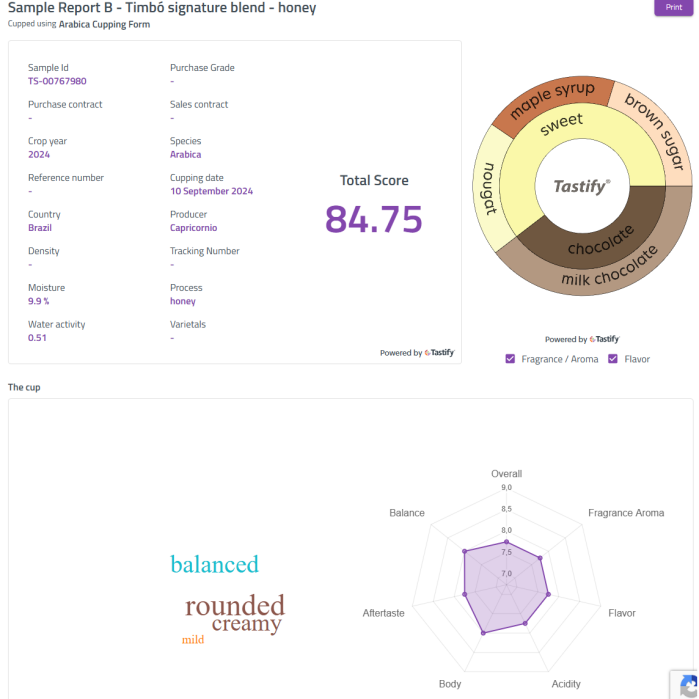Toggle the Fragrance / Aroma checkbox
The height and width of the screenshot is (699, 699).
tap(511, 359)
